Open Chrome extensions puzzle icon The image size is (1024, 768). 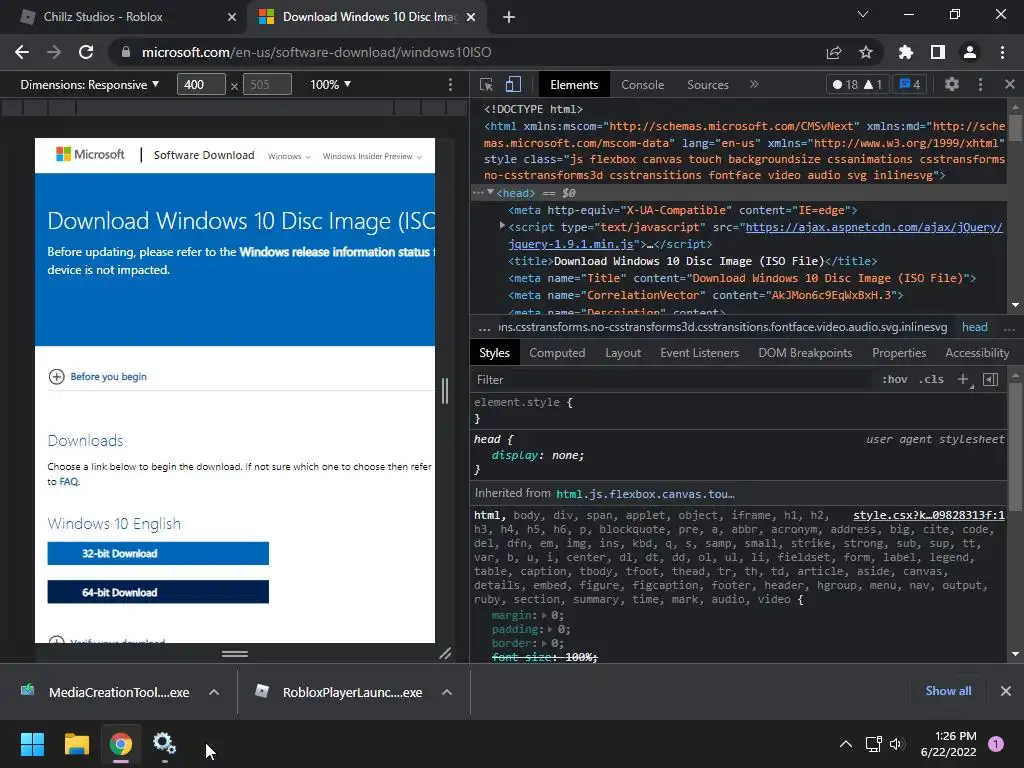[906, 52]
